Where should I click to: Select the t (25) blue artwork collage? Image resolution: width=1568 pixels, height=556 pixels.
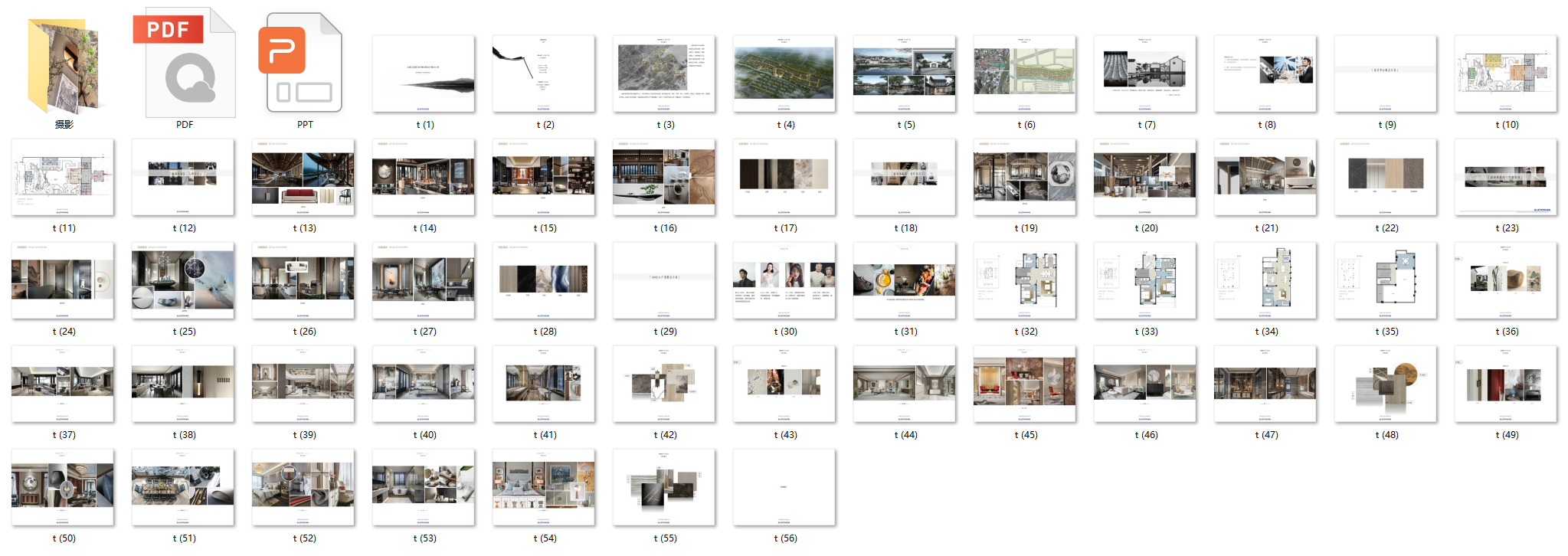tap(183, 281)
